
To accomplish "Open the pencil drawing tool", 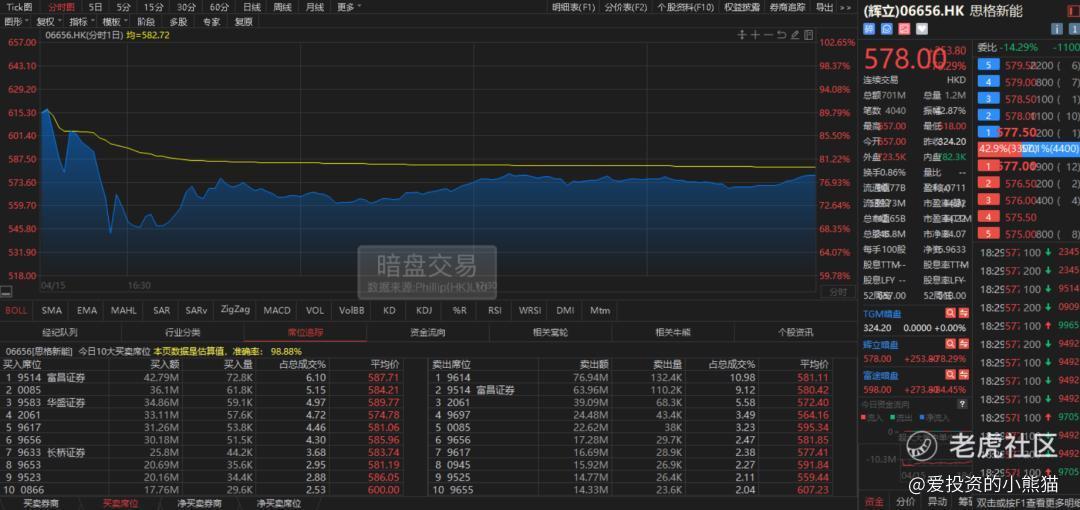I will coord(796,34).
